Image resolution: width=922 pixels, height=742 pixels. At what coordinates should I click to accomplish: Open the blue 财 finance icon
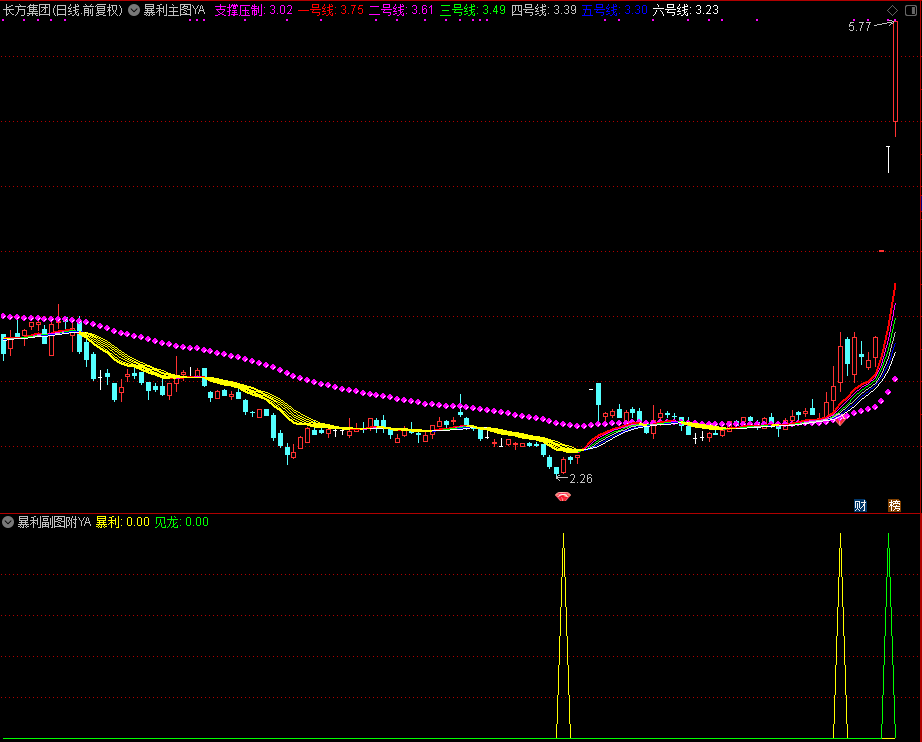coord(860,506)
